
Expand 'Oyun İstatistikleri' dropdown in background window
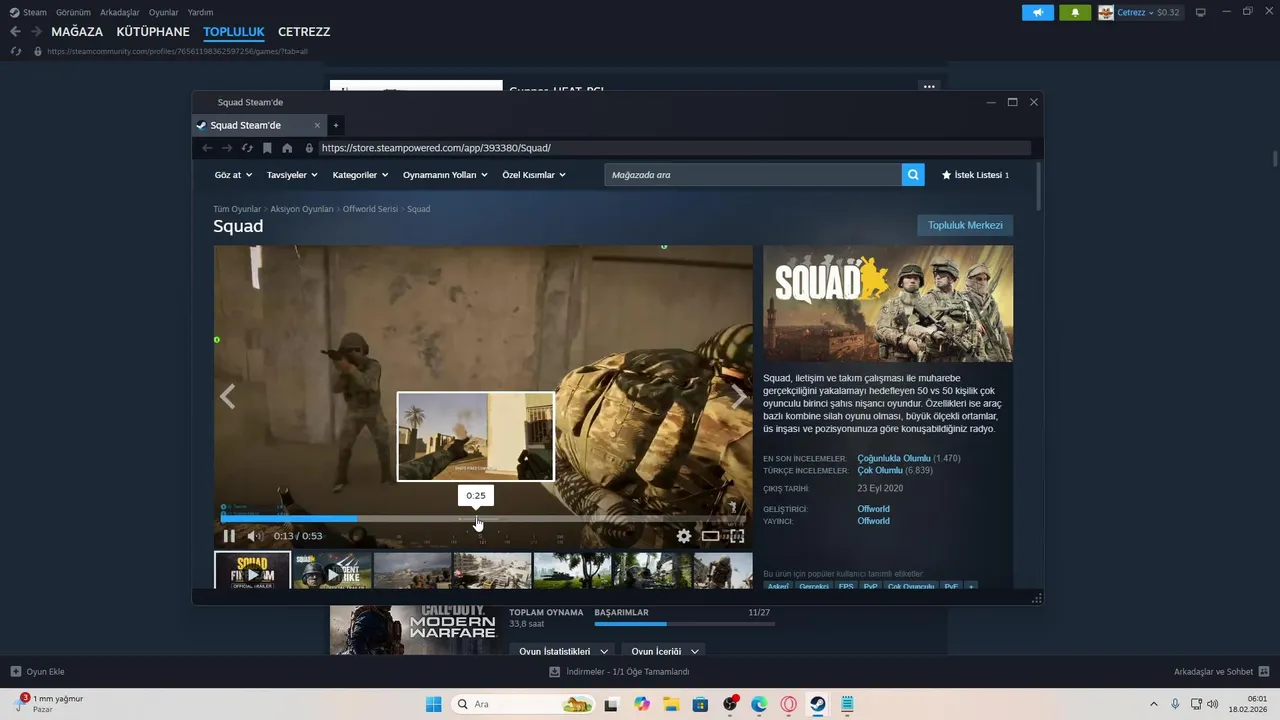(x=564, y=651)
